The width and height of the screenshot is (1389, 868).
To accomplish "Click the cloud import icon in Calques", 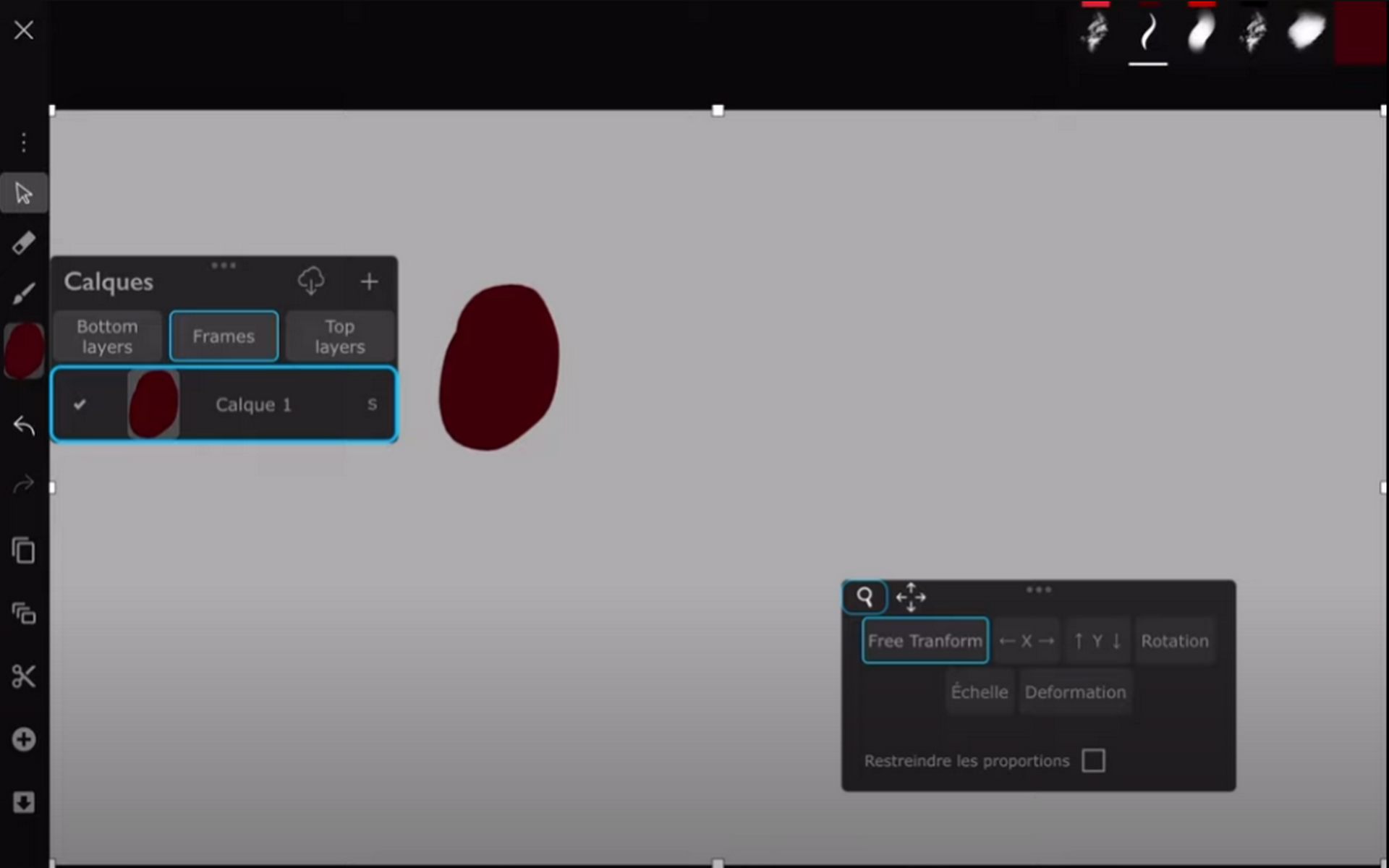I will [x=311, y=281].
